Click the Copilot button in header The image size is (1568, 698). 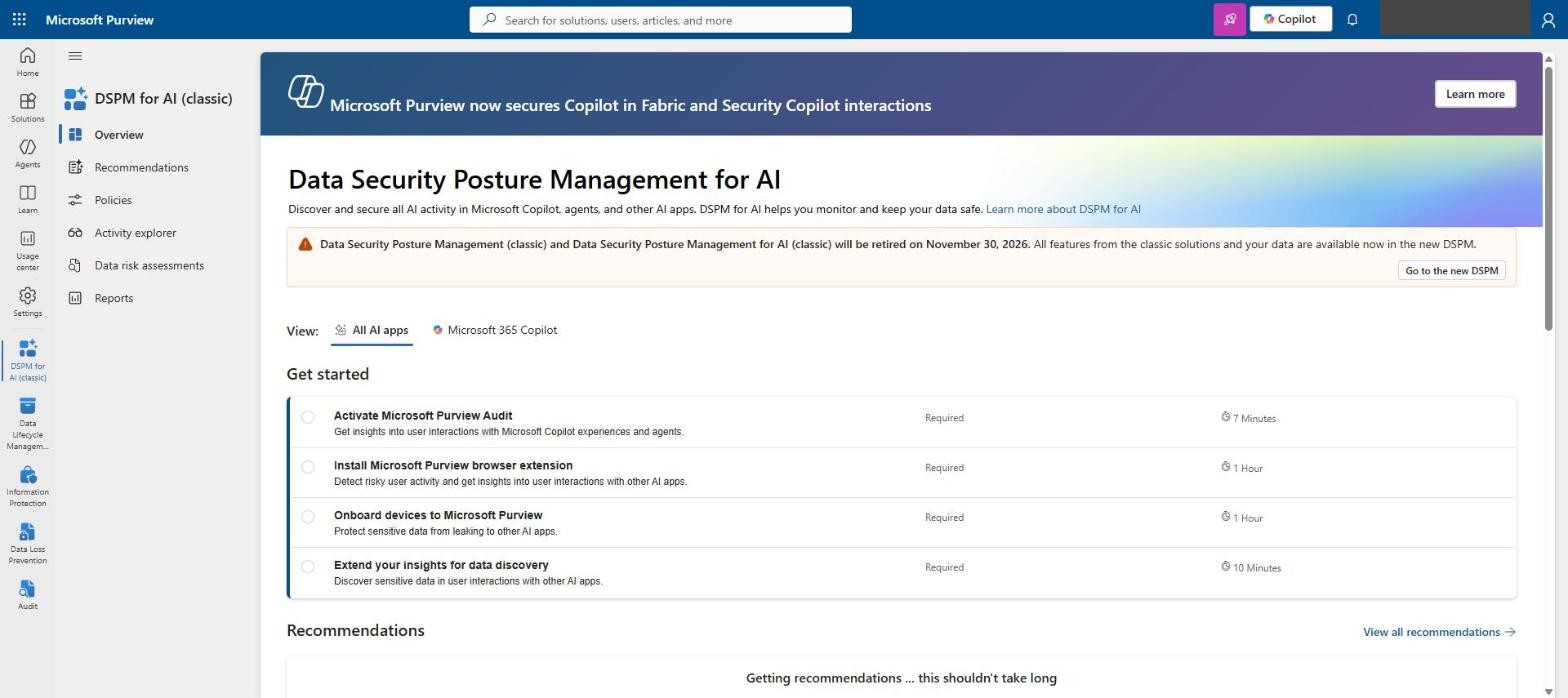(x=1290, y=19)
